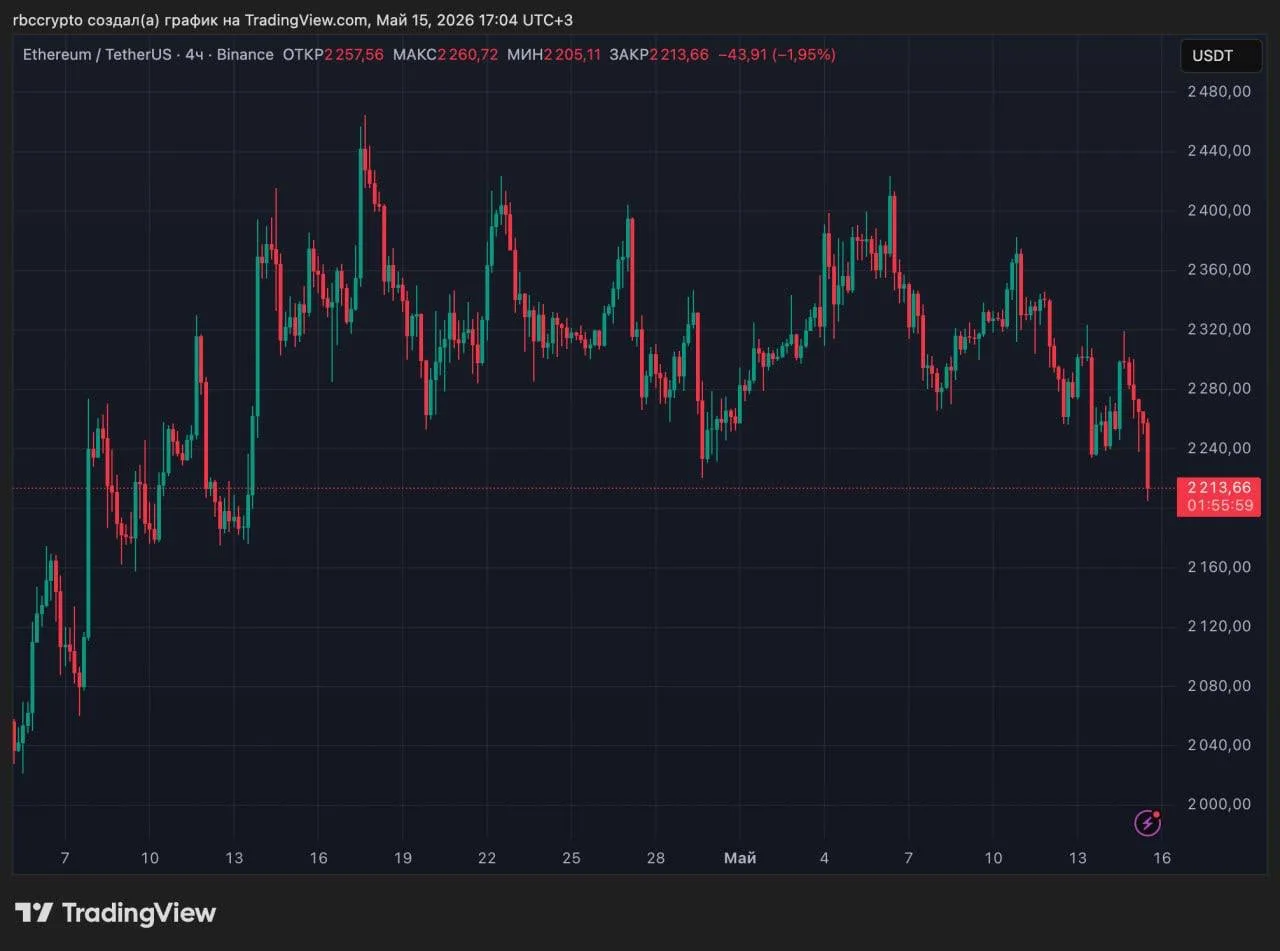Click the 2 040,00 price axis label
The image size is (1280, 951).
point(1219,744)
